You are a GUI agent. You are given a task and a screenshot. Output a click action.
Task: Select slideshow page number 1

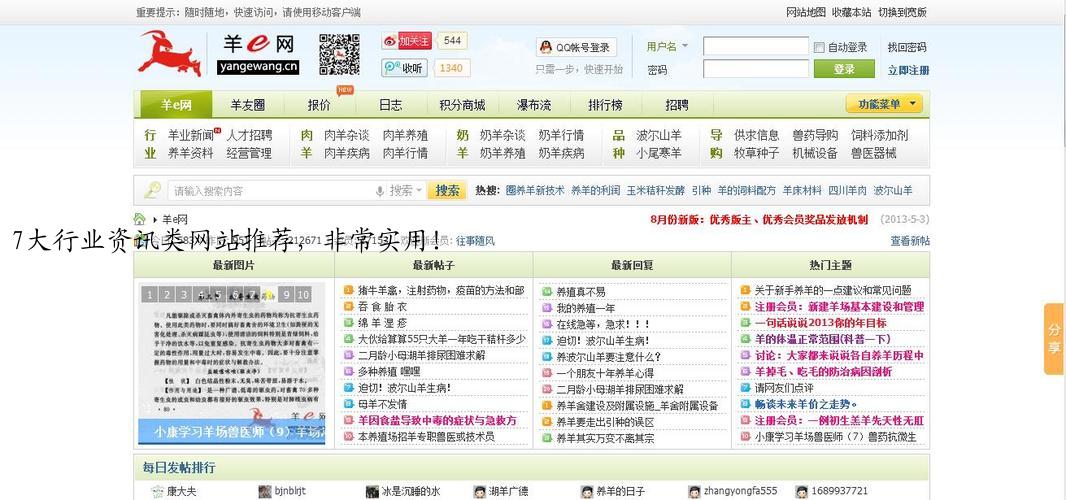coord(148,295)
